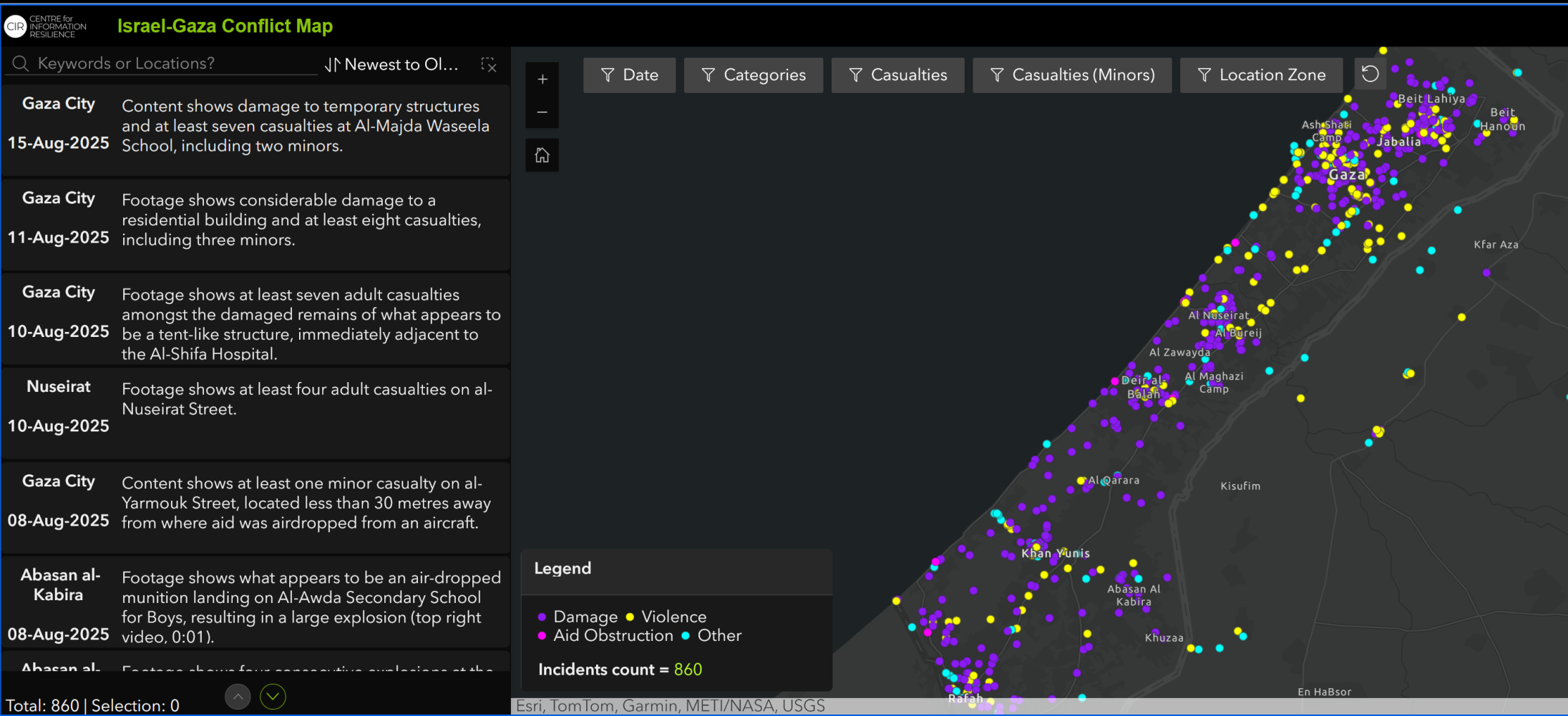Screen dimensions: 1568x716
Task: Expand the Casualties filter
Action: 897,75
